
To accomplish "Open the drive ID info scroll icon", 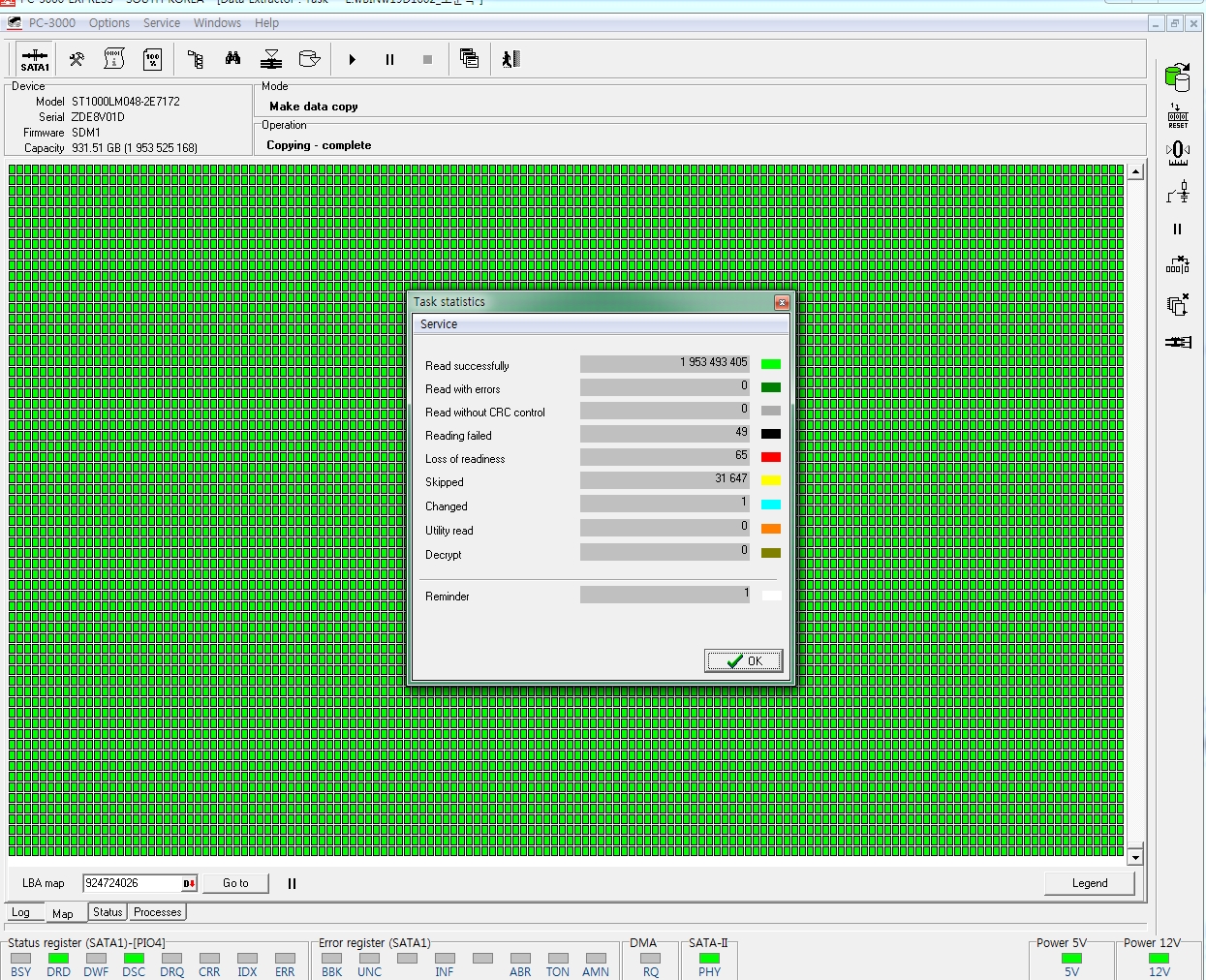I will click(x=114, y=60).
